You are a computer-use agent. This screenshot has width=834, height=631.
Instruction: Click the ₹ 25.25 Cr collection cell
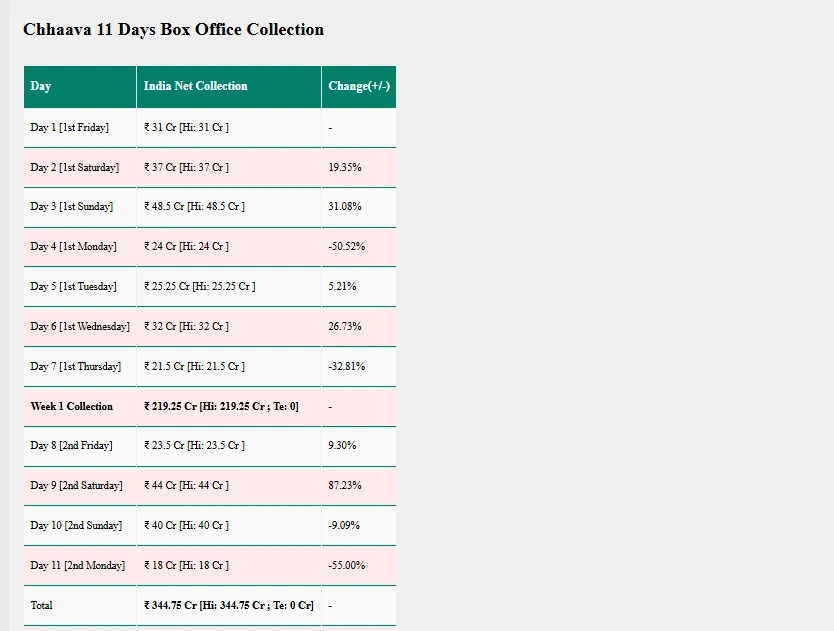pyautogui.click(x=199, y=286)
